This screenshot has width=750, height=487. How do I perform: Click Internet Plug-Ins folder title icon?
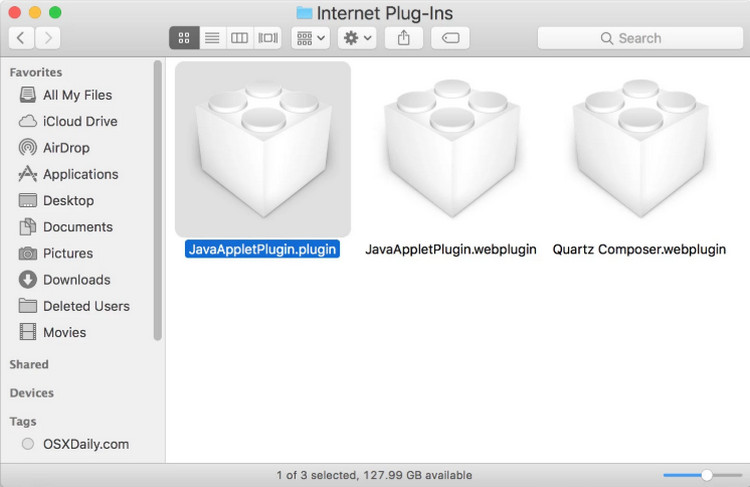pos(304,13)
